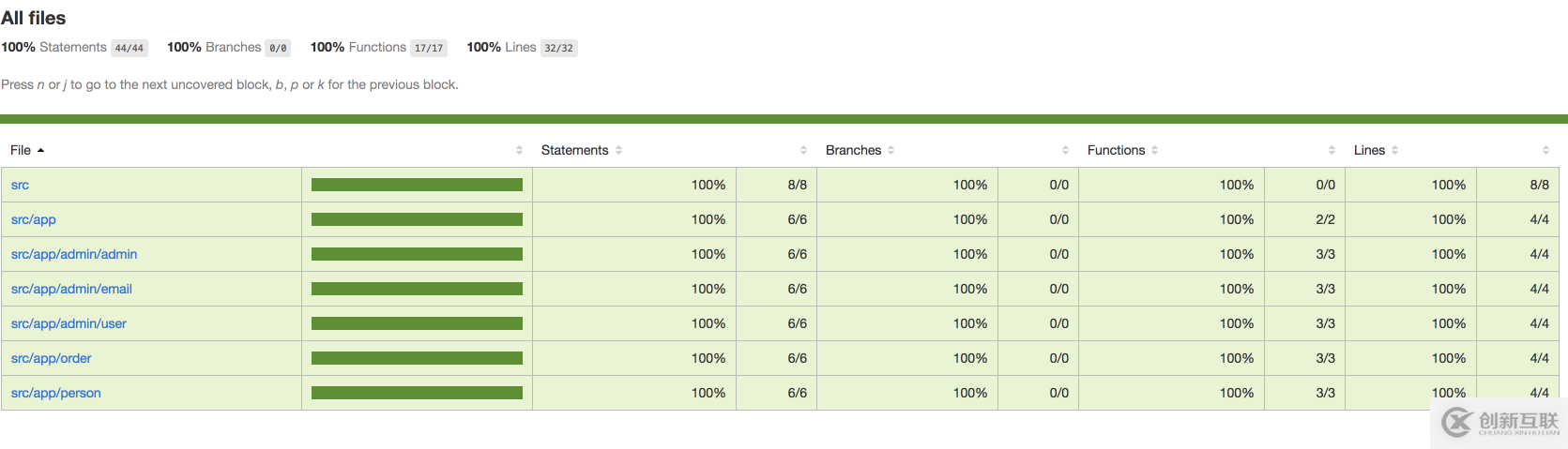Click the sort icon at far right of header row

1545,150
